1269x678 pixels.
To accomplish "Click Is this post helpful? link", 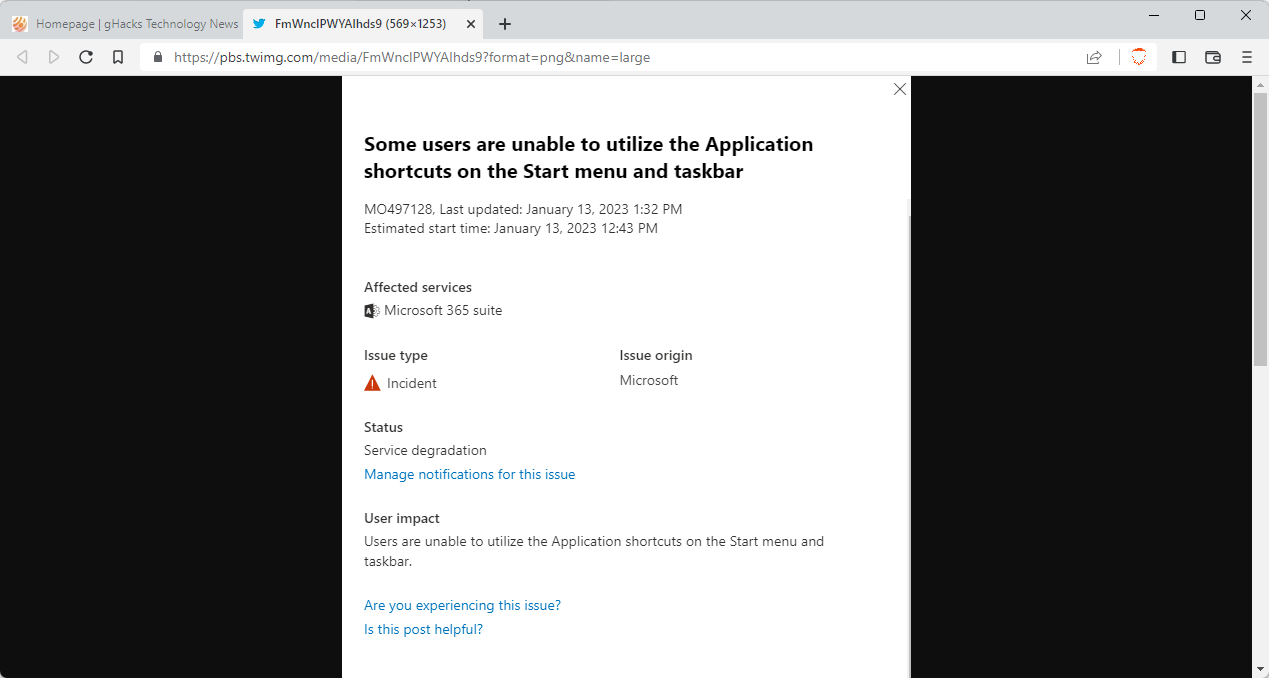I will pos(423,629).
